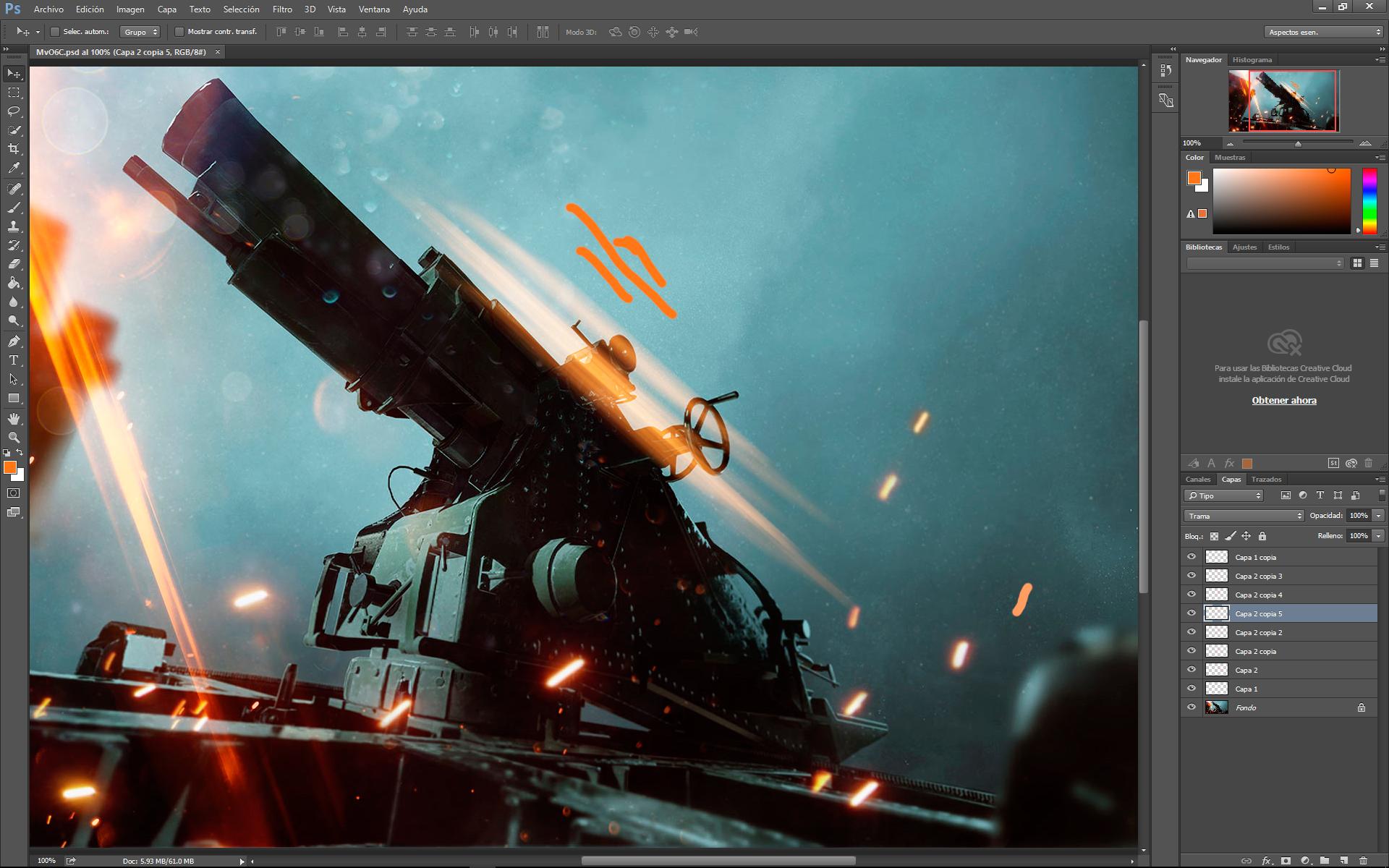
Task: Select the Eraser tool
Action: 14,264
